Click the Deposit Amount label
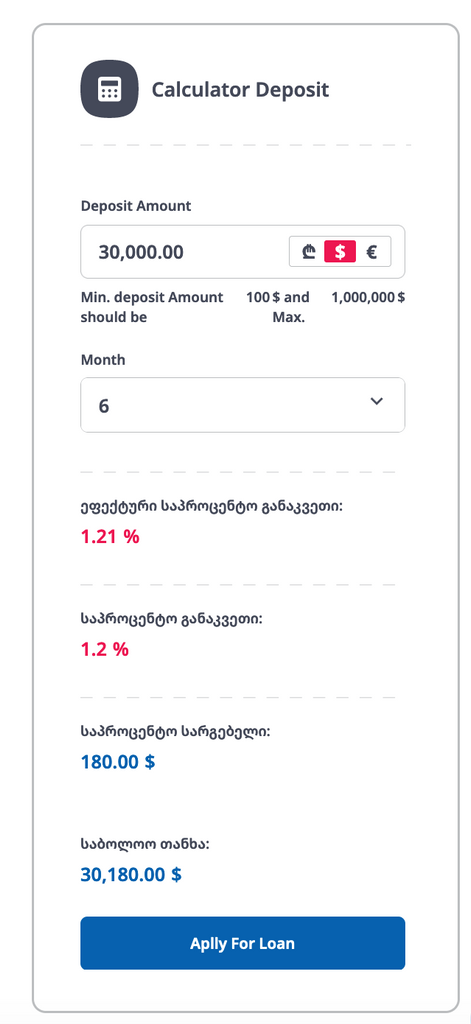 pyautogui.click(x=136, y=206)
